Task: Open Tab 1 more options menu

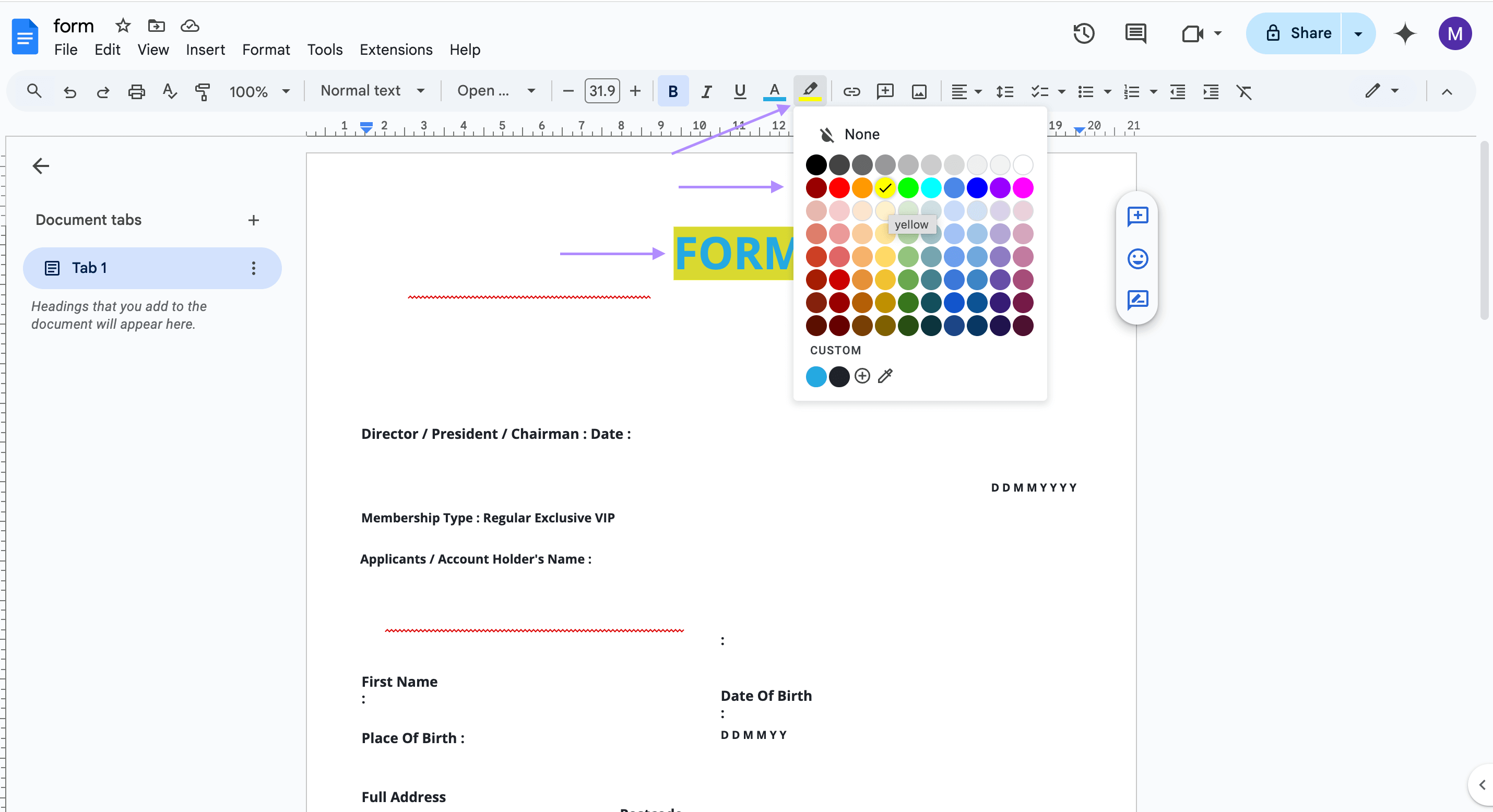Action: (253, 268)
